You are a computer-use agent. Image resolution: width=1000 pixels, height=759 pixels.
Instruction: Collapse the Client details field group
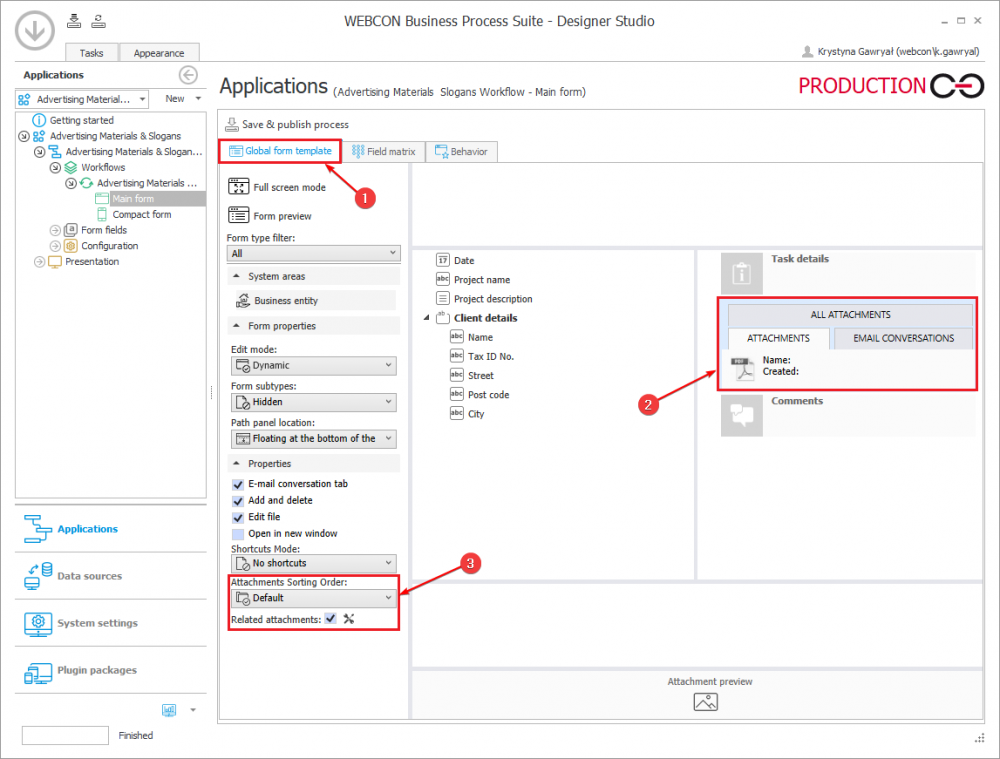tap(427, 318)
